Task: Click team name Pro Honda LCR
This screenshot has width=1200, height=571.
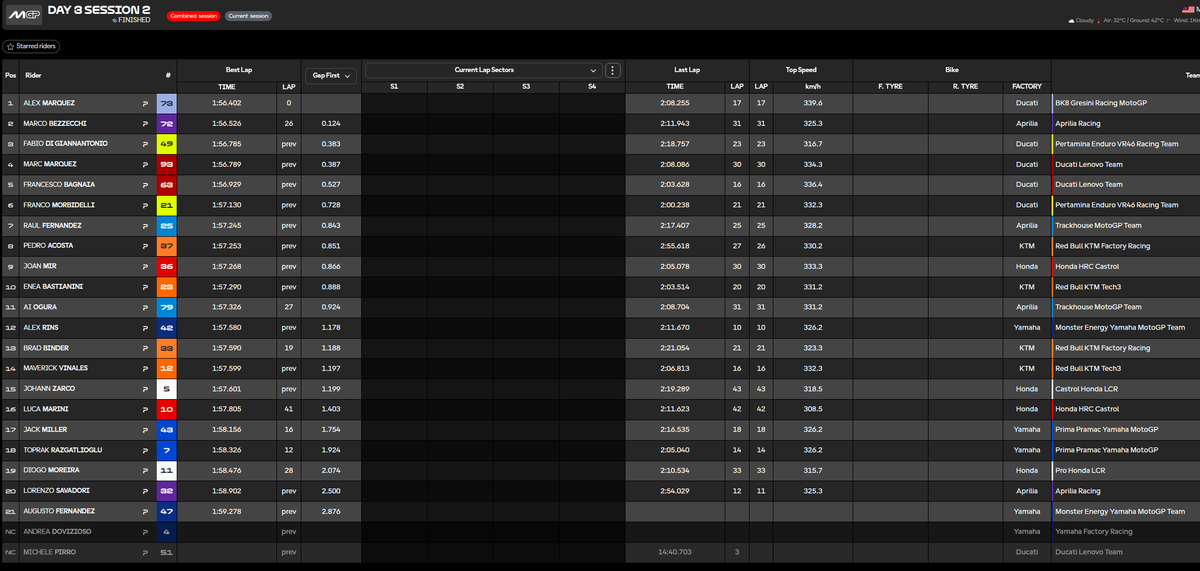Action: pyautogui.click(x=1079, y=470)
